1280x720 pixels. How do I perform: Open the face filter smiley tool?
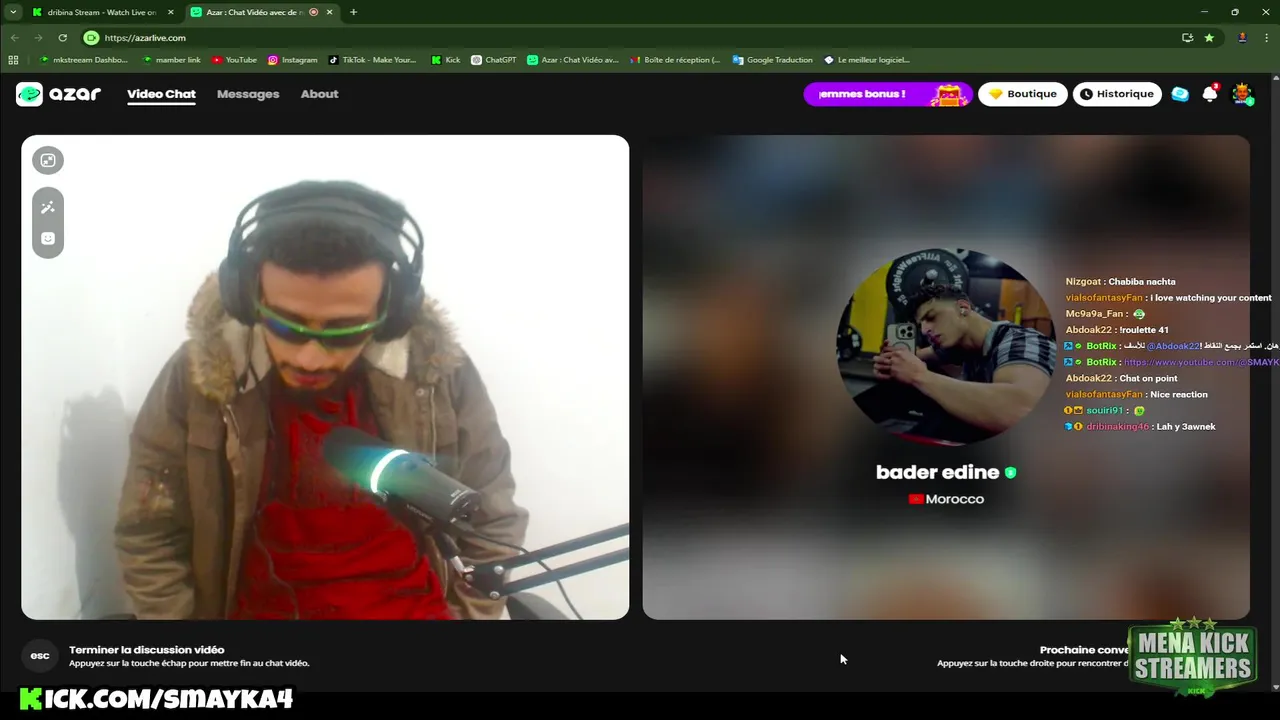[x=47, y=238]
